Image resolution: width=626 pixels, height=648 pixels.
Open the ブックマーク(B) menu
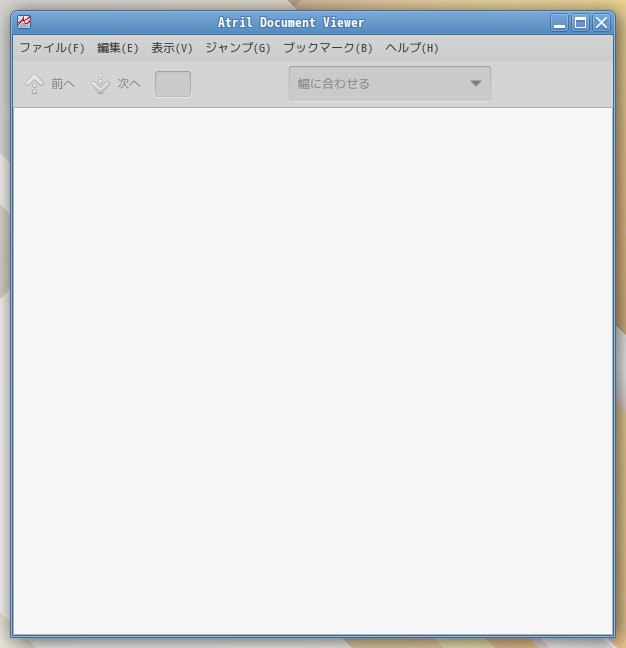328,48
